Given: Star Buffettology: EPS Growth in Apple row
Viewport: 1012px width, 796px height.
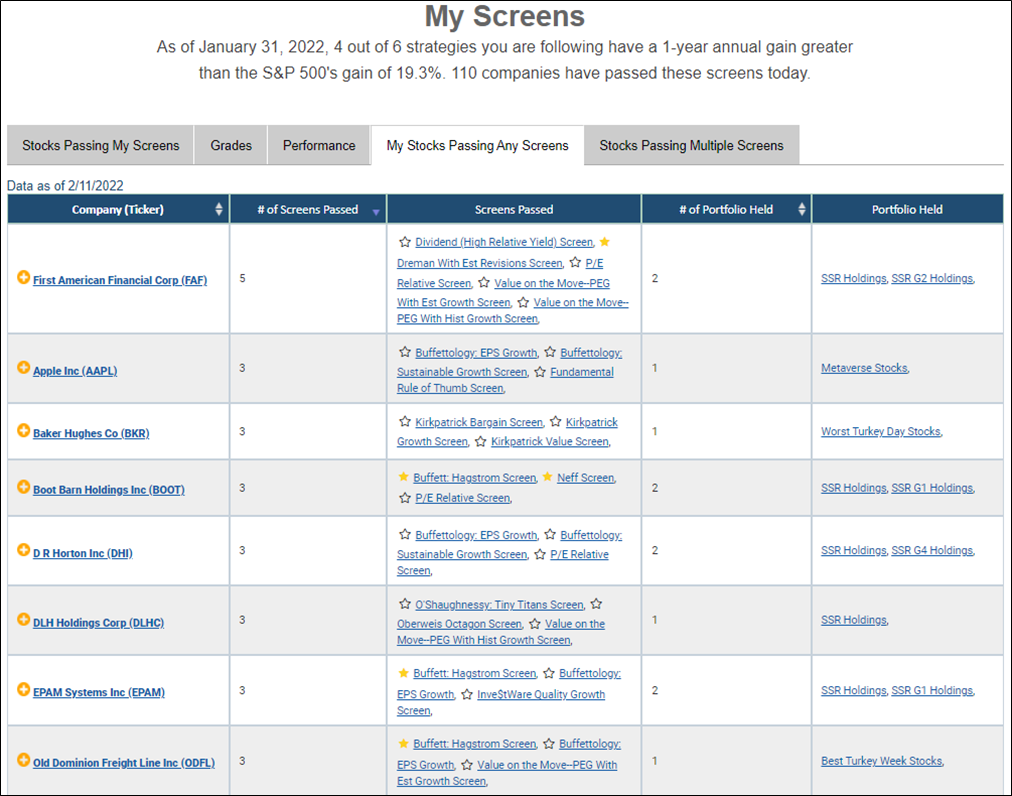Looking at the screenshot, I should pyautogui.click(x=405, y=352).
